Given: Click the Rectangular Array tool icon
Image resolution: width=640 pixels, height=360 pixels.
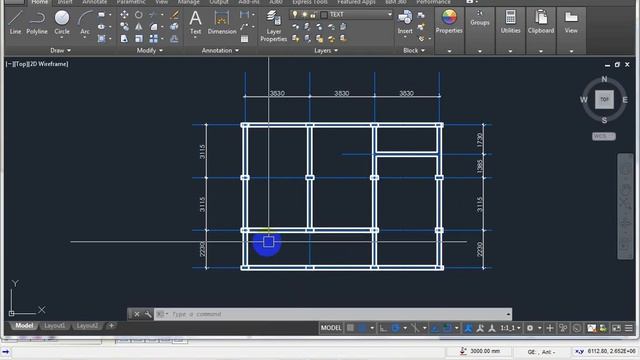Looking at the screenshot, I should pyautogui.click(x=153, y=39).
